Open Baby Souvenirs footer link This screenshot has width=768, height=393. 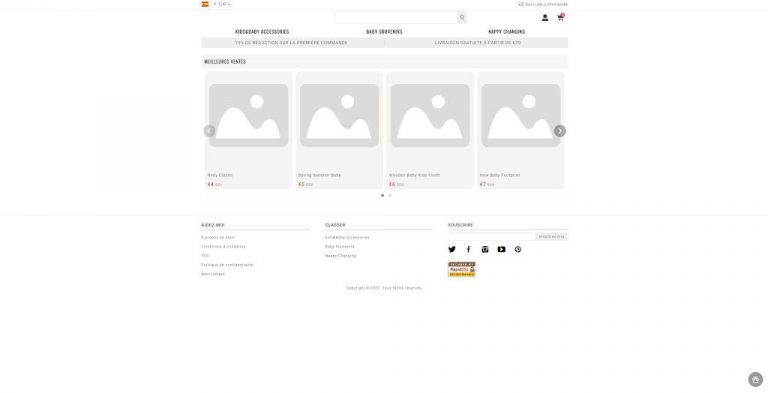point(339,246)
